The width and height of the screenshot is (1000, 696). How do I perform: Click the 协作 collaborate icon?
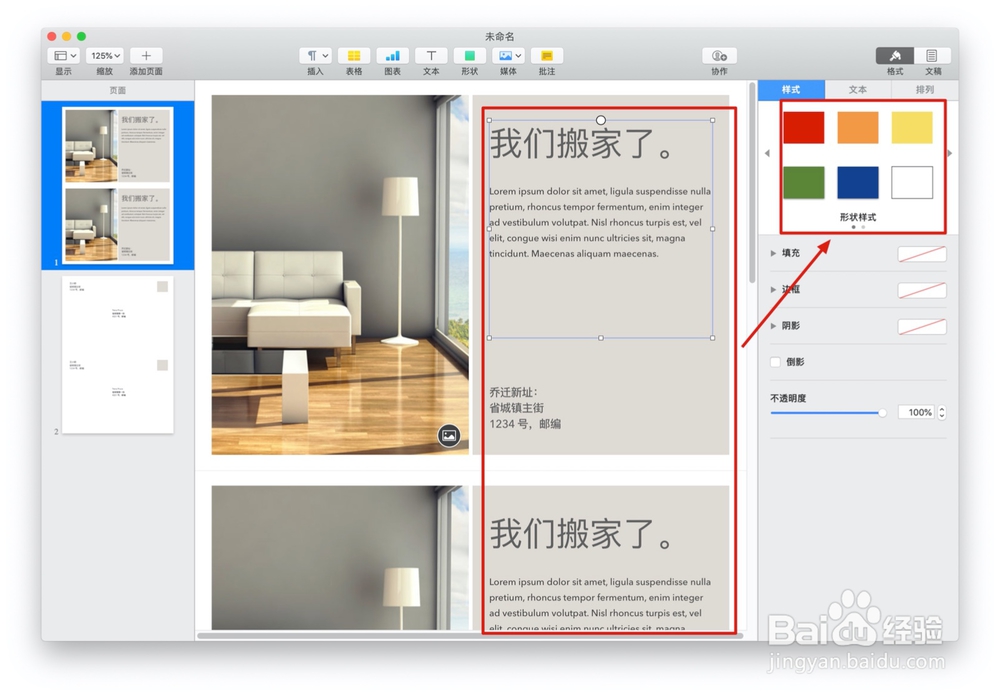coord(719,56)
